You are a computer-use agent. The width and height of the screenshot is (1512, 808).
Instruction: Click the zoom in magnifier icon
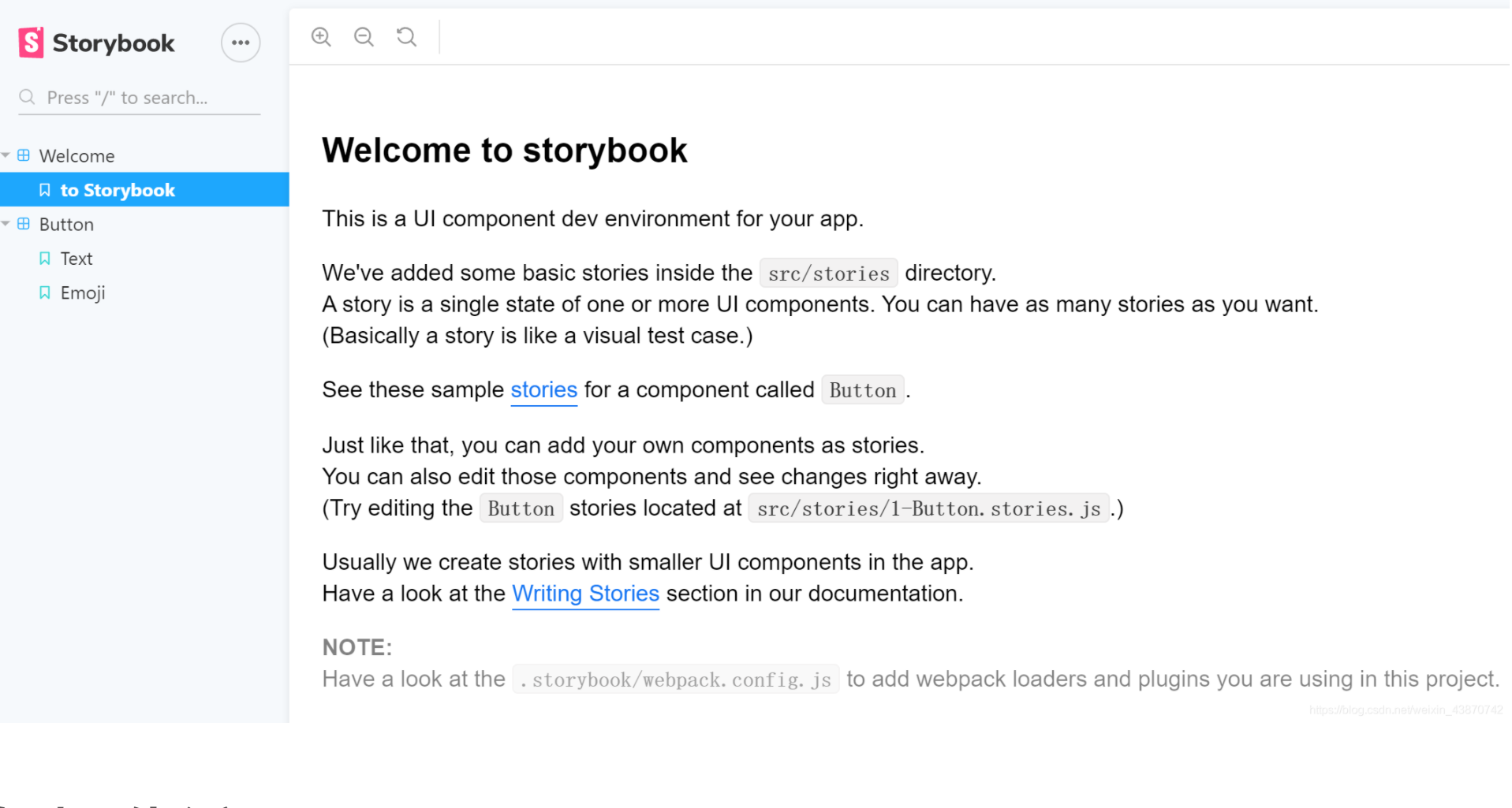point(321,36)
